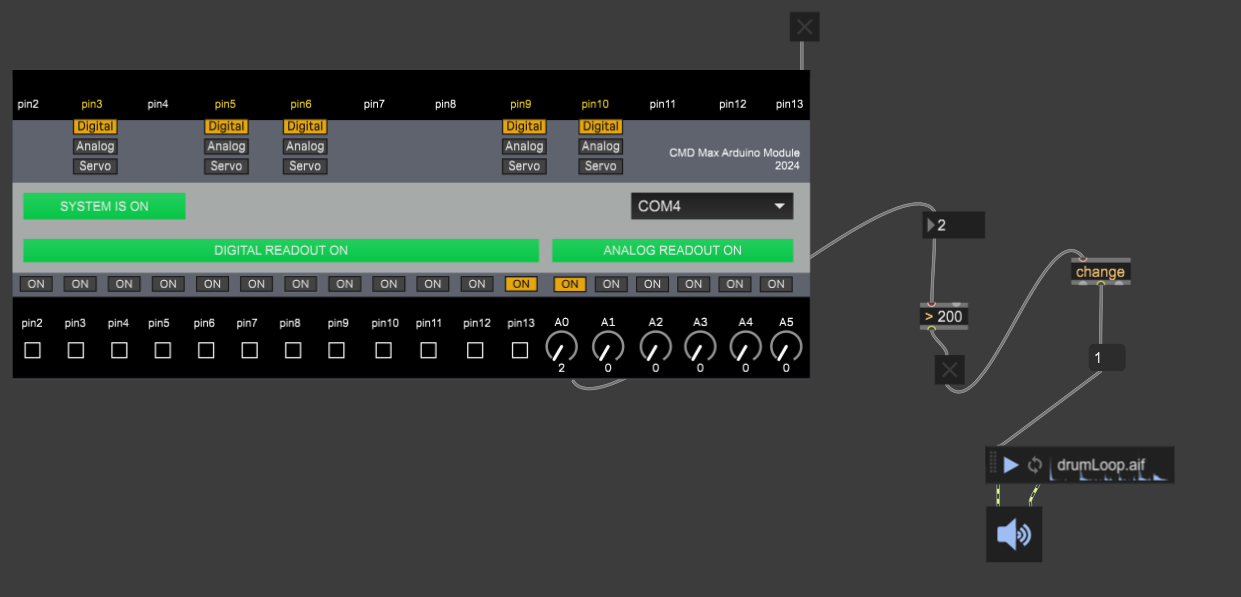This screenshot has height=597, width=1241.
Task: Check the pin2 readout checkbox
Action: point(32,350)
